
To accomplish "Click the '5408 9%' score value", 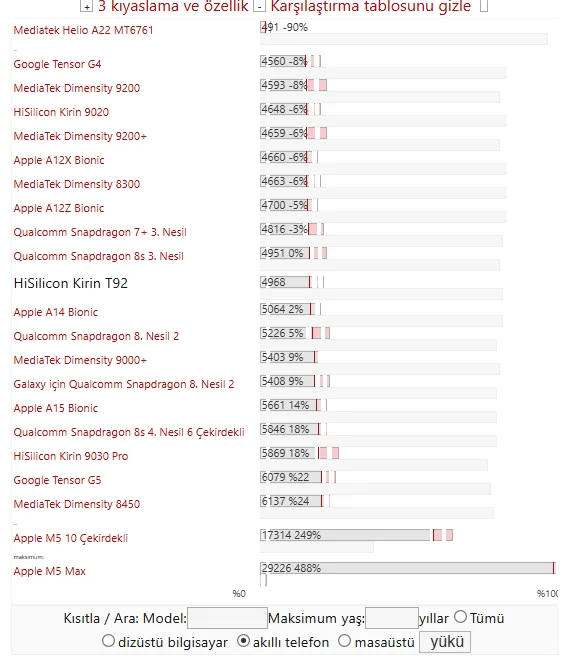I will (x=282, y=381).
